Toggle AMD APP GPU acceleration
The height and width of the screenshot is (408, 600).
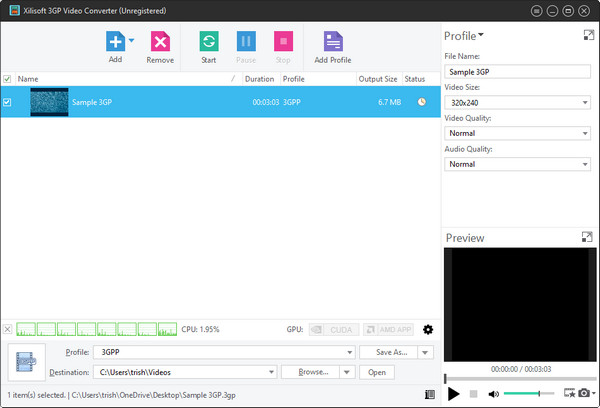click(388, 330)
